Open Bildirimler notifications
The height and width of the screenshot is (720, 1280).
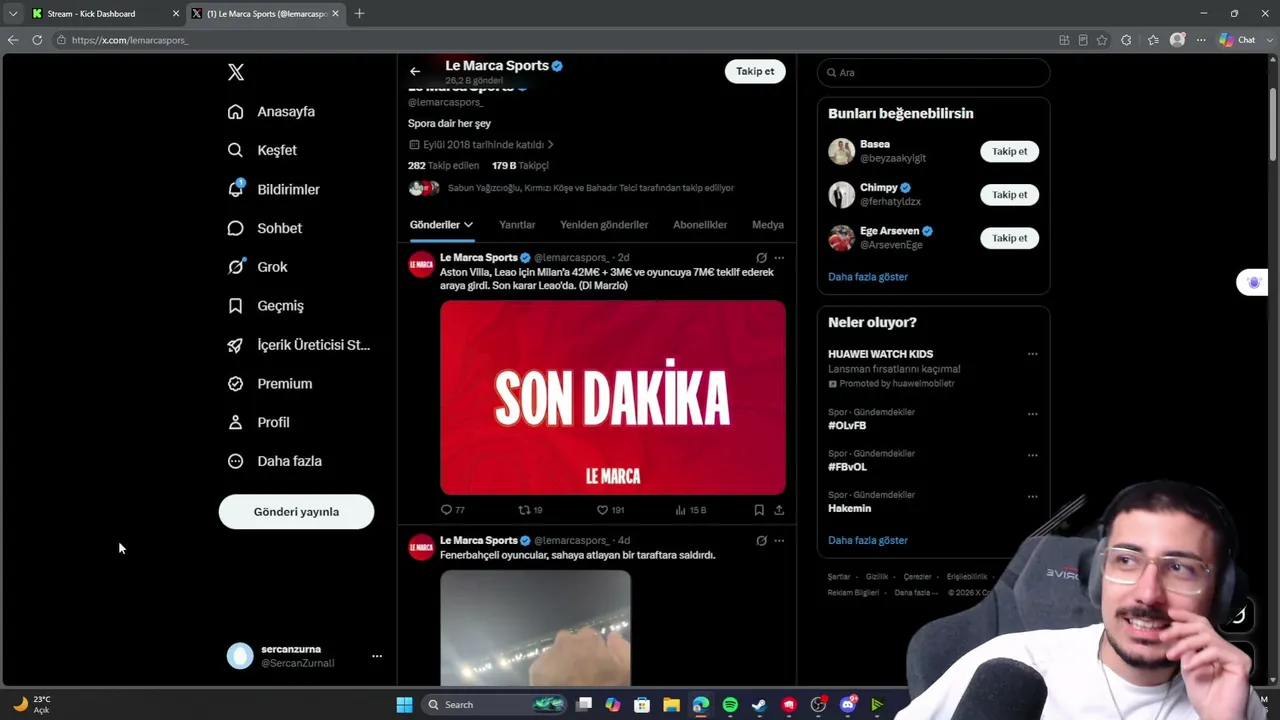273,189
